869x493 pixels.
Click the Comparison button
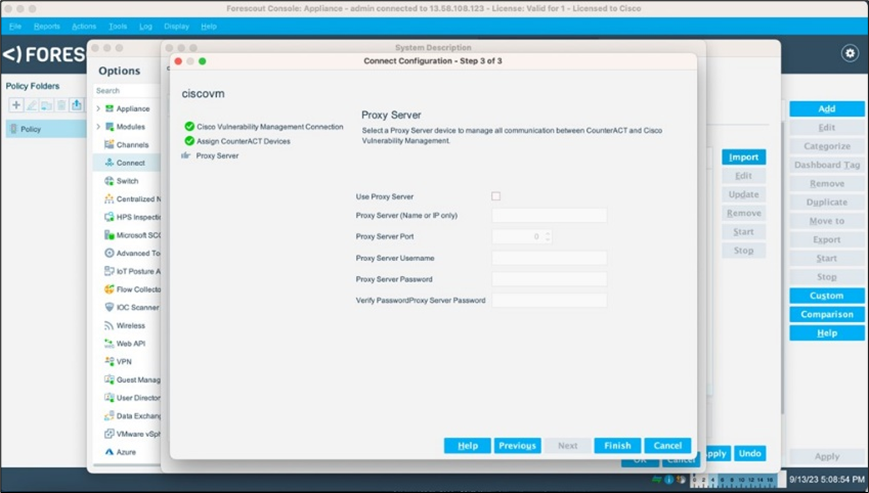point(827,314)
